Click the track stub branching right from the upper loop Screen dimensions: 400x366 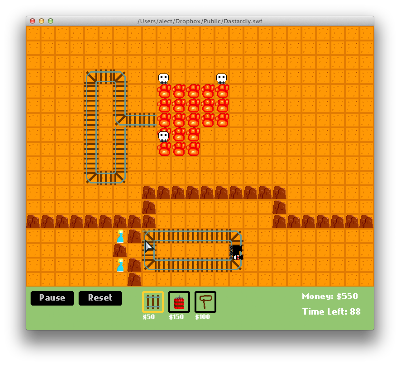point(142,120)
